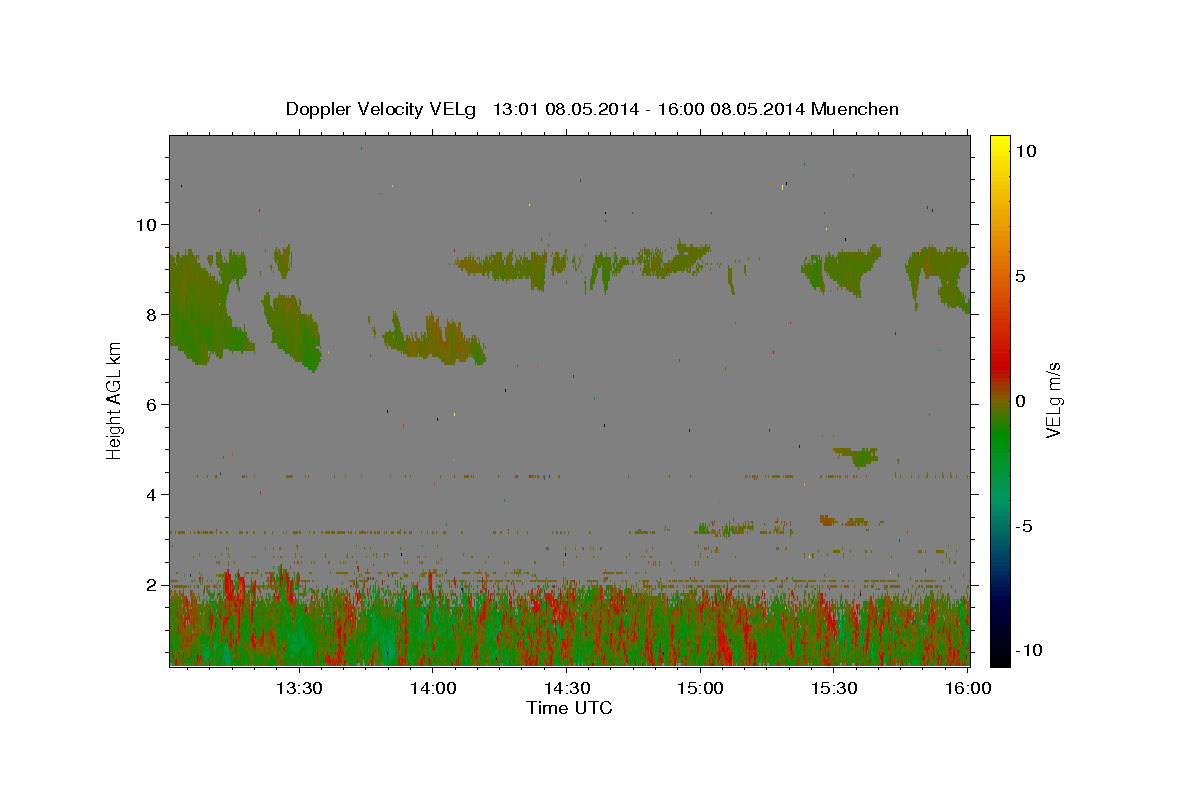Click the 'Muenchen' station name in the title
Screen dimensions: 1200x800
pyautogui.click(x=855, y=109)
